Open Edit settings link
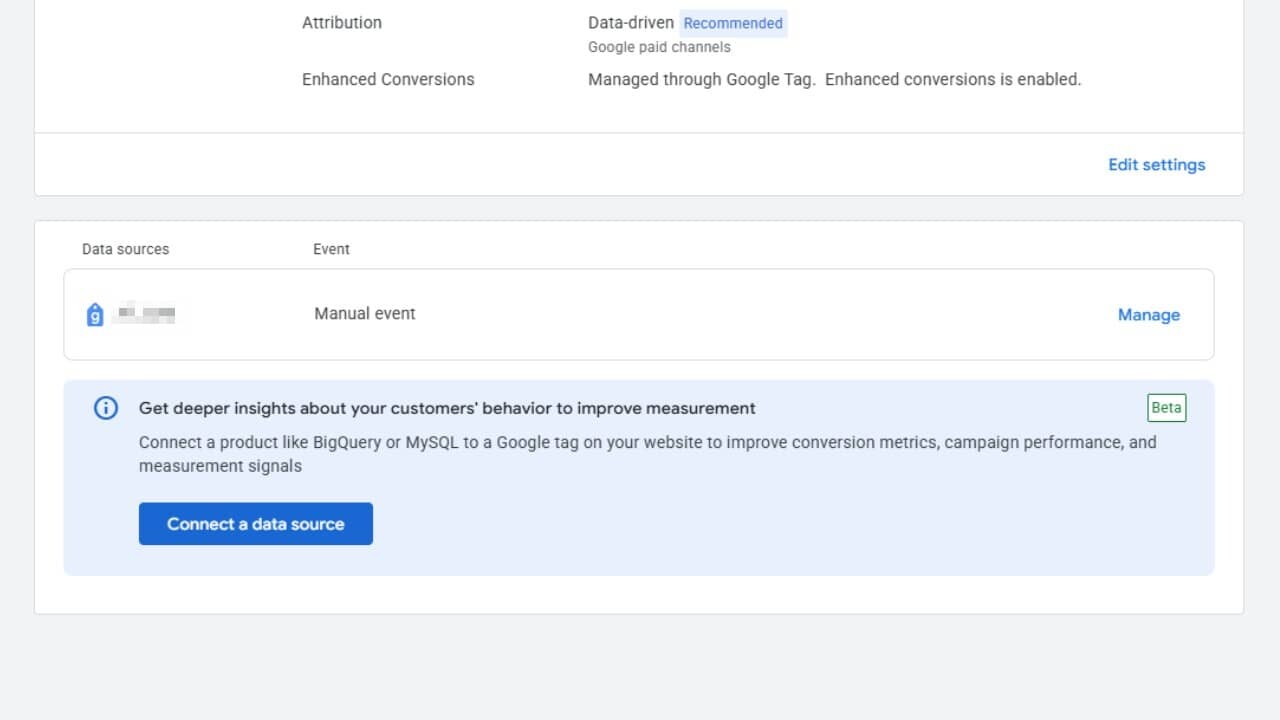This screenshot has height=720, width=1280. tap(1156, 165)
